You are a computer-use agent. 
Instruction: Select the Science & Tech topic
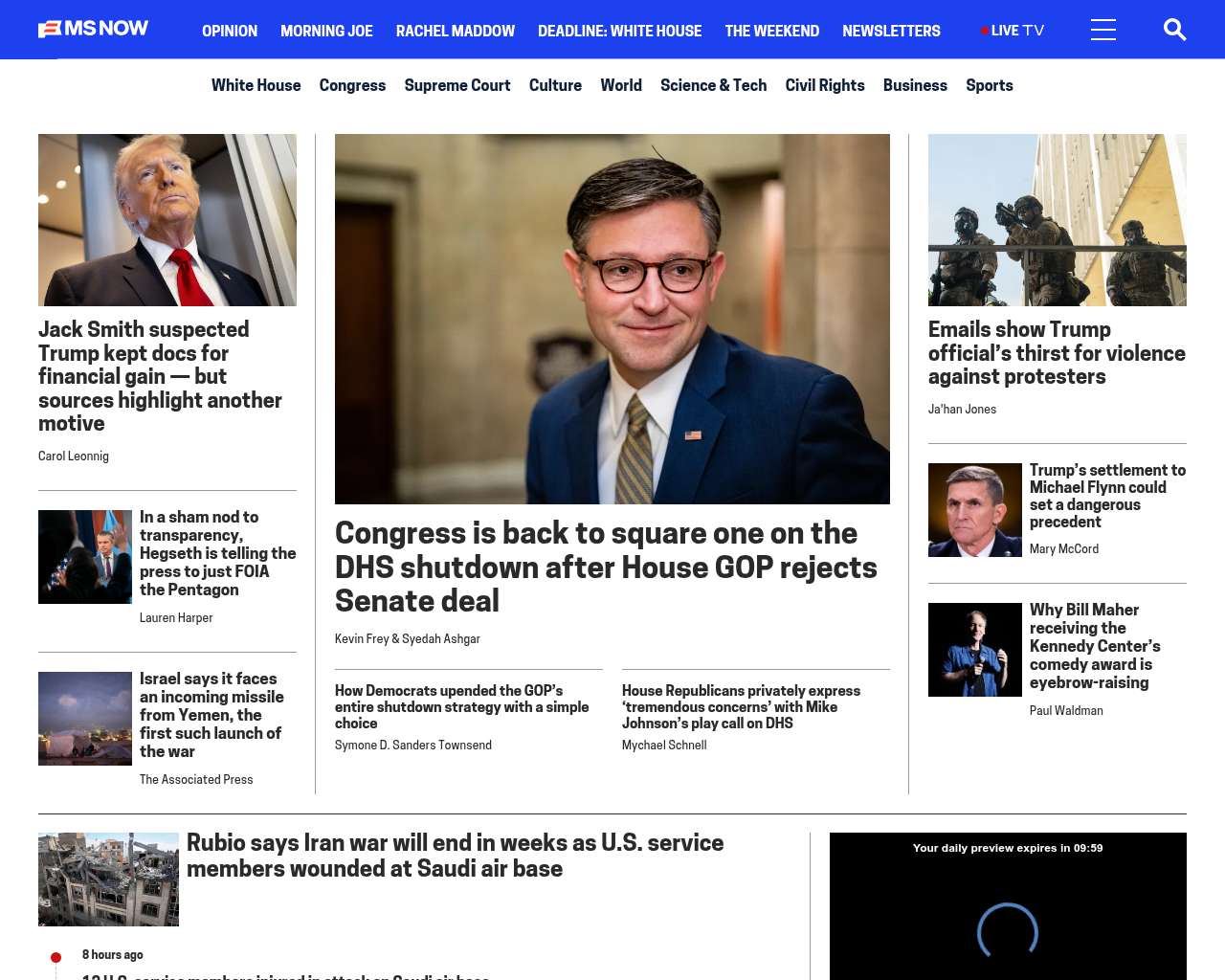point(713,85)
